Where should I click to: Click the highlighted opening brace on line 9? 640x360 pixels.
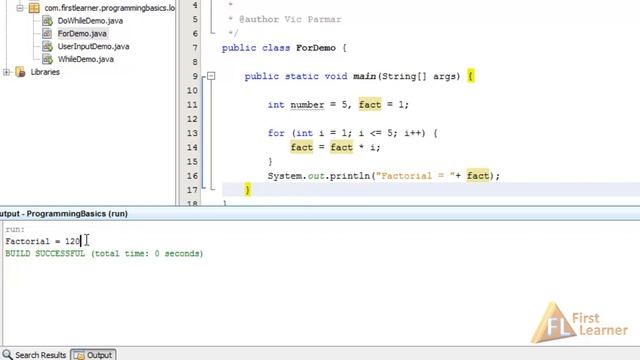(x=471, y=76)
